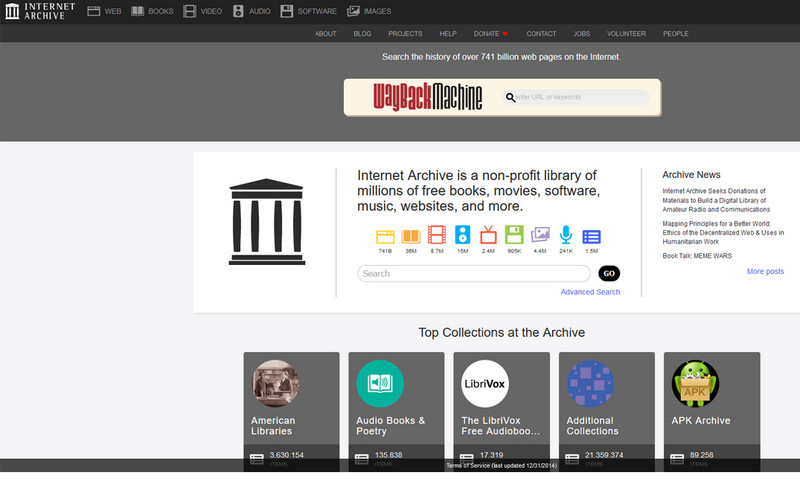
Task: Open the Web section icon in navbar
Action: pos(93,11)
